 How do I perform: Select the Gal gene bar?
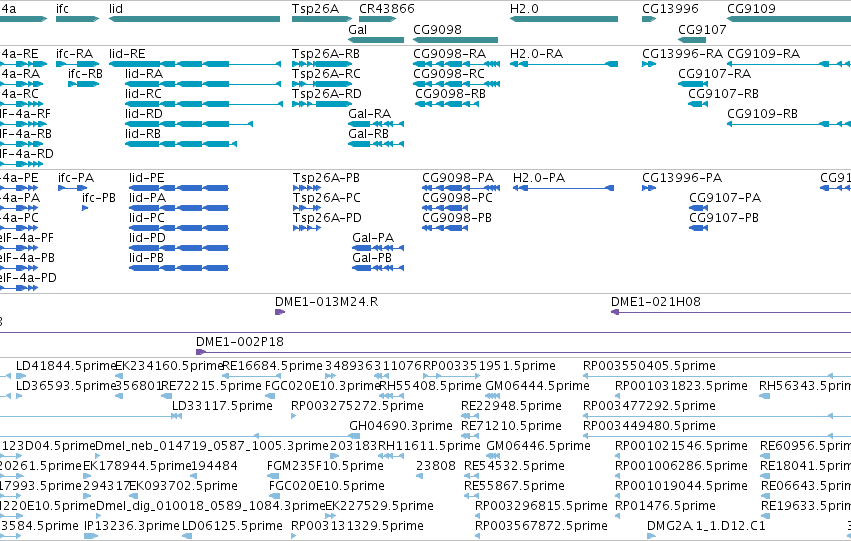376,40
